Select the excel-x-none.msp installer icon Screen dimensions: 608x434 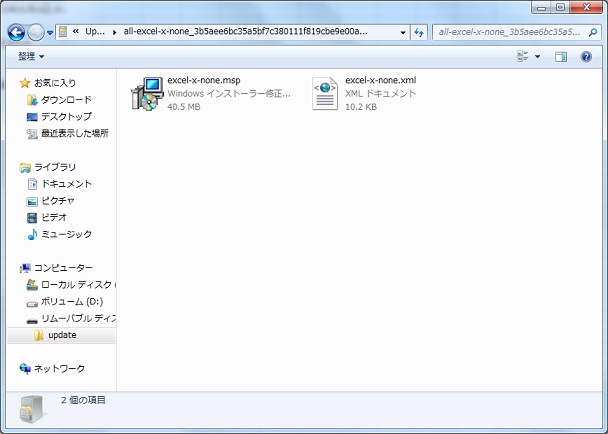[x=147, y=93]
